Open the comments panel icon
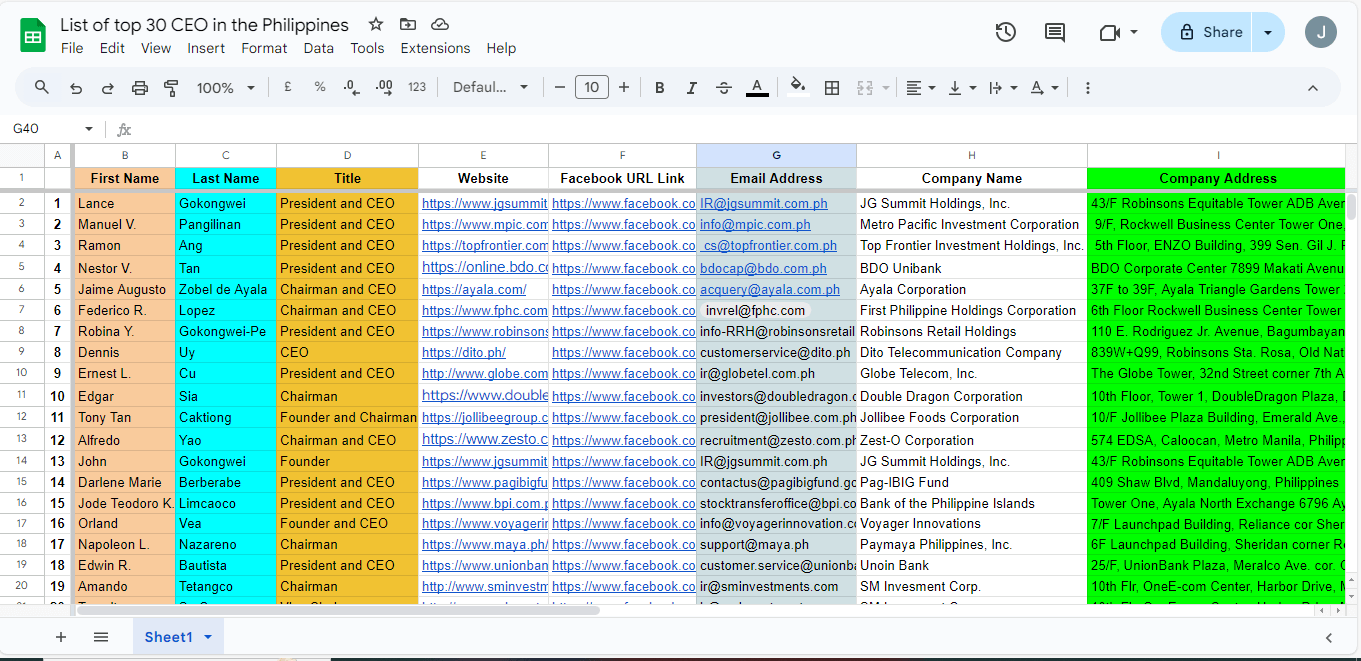1361x661 pixels. [1055, 32]
